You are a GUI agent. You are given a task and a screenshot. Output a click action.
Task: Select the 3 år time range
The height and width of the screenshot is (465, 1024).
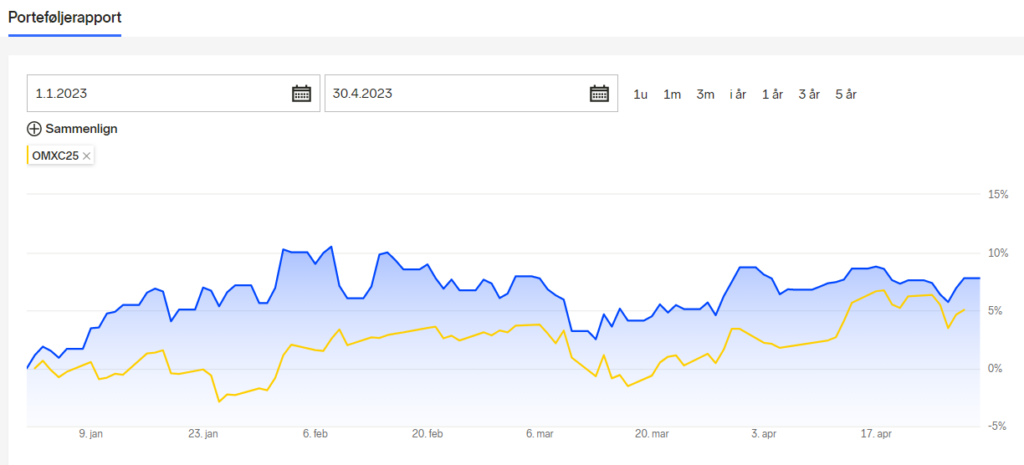(809, 95)
